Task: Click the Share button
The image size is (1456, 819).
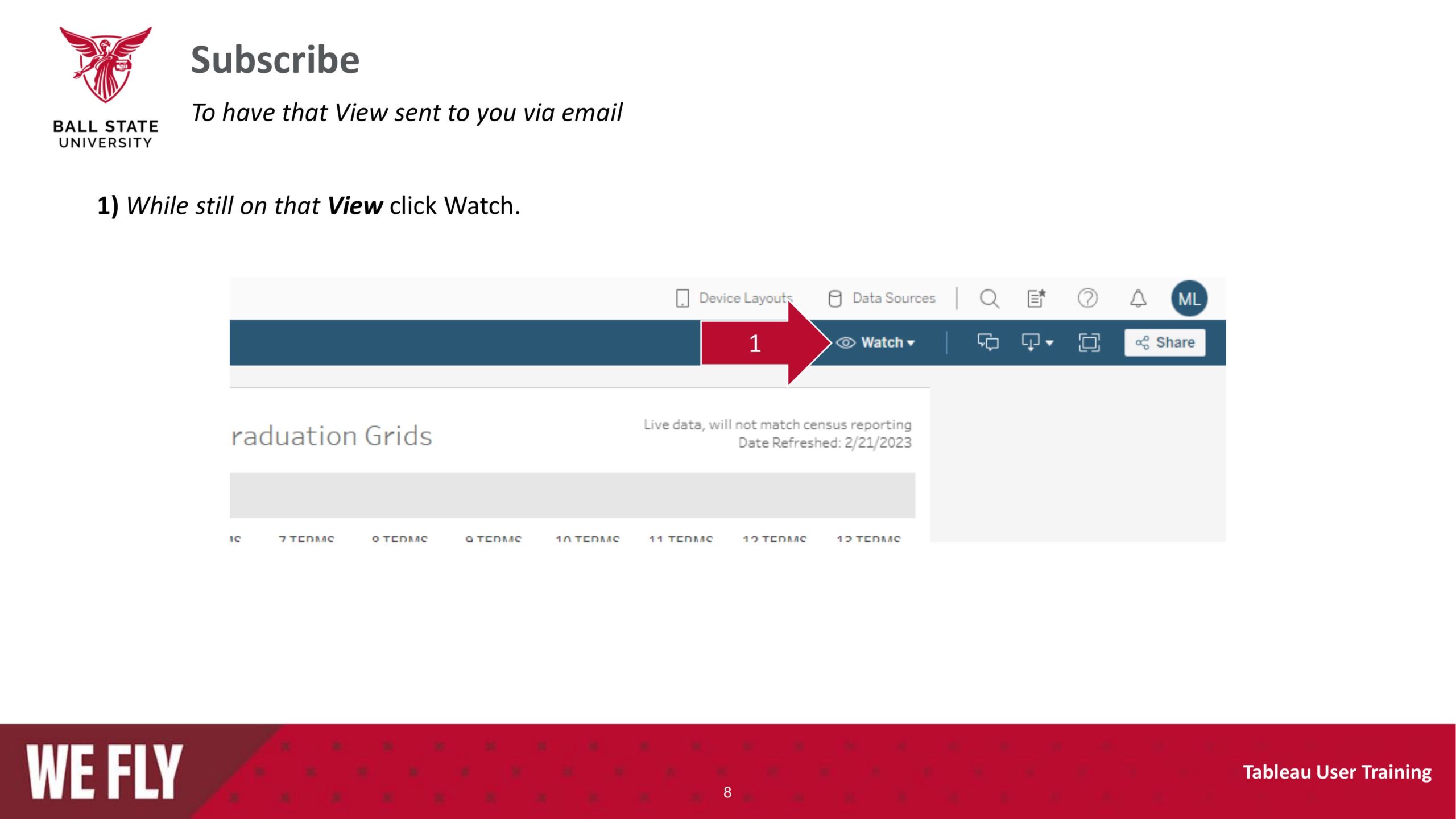Action: click(x=1164, y=342)
